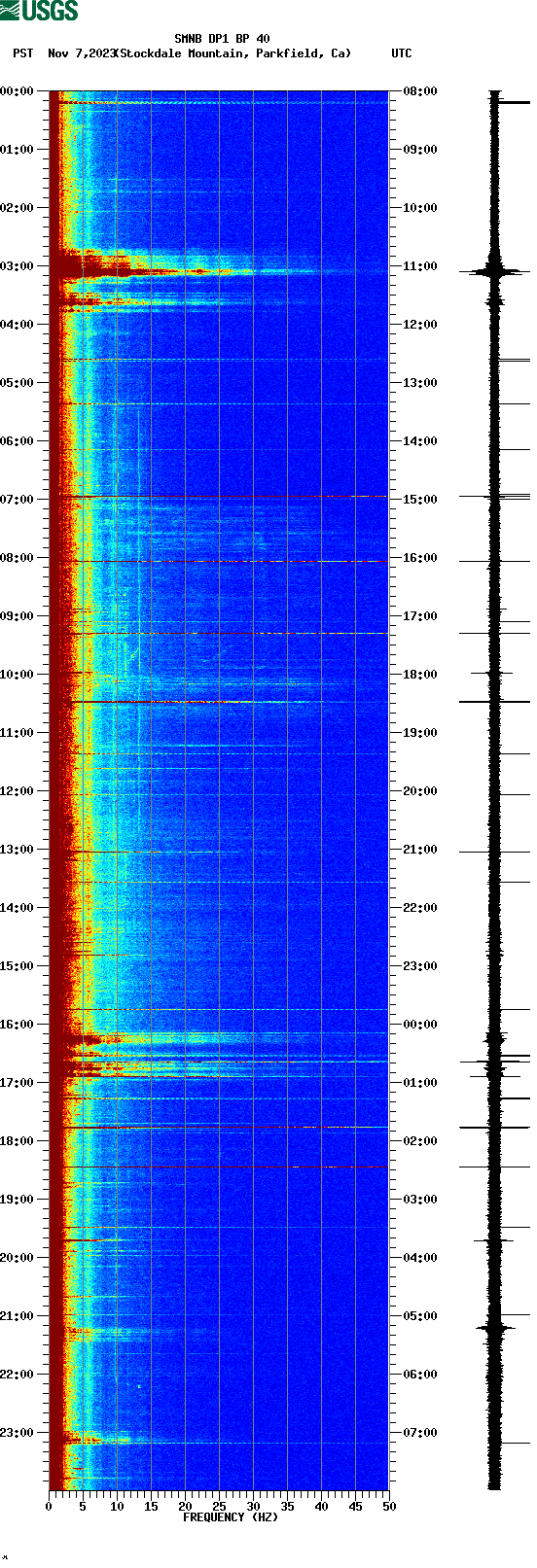
Task: Click the 07:00 label on the UTC axis
Action: tap(419, 1433)
